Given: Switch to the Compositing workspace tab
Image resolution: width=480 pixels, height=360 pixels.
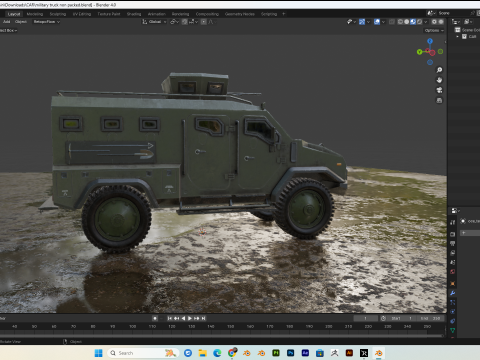Looking at the screenshot, I should coord(207,14).
